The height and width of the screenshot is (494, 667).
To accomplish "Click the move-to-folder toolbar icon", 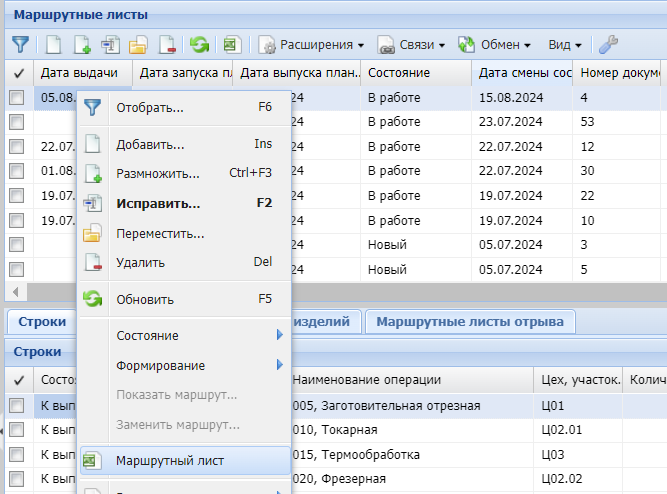I will 138,45.
